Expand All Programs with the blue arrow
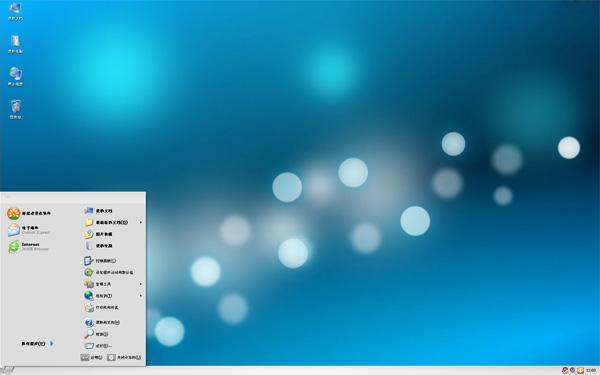 click(52, 344)
